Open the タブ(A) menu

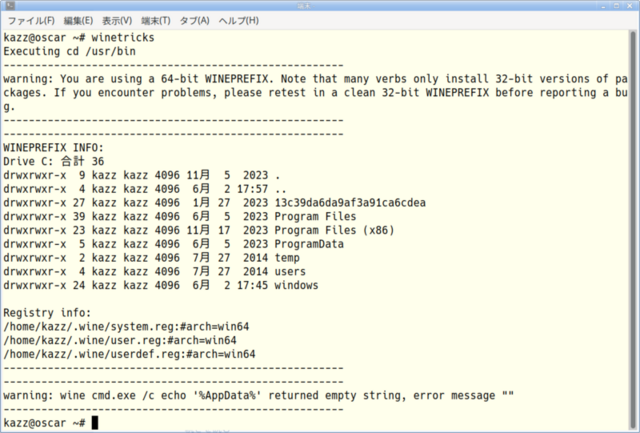pos(194,21)
